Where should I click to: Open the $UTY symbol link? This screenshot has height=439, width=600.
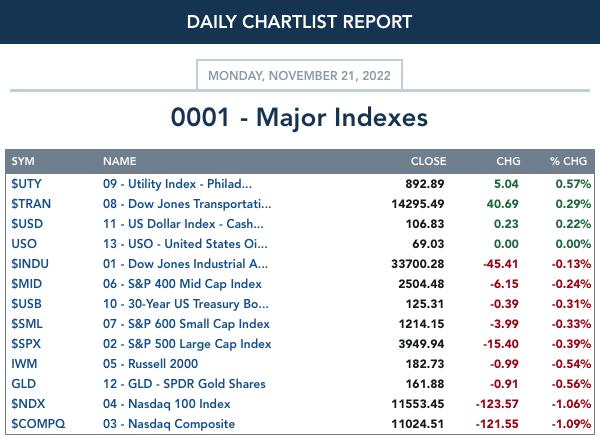(26, 184)
